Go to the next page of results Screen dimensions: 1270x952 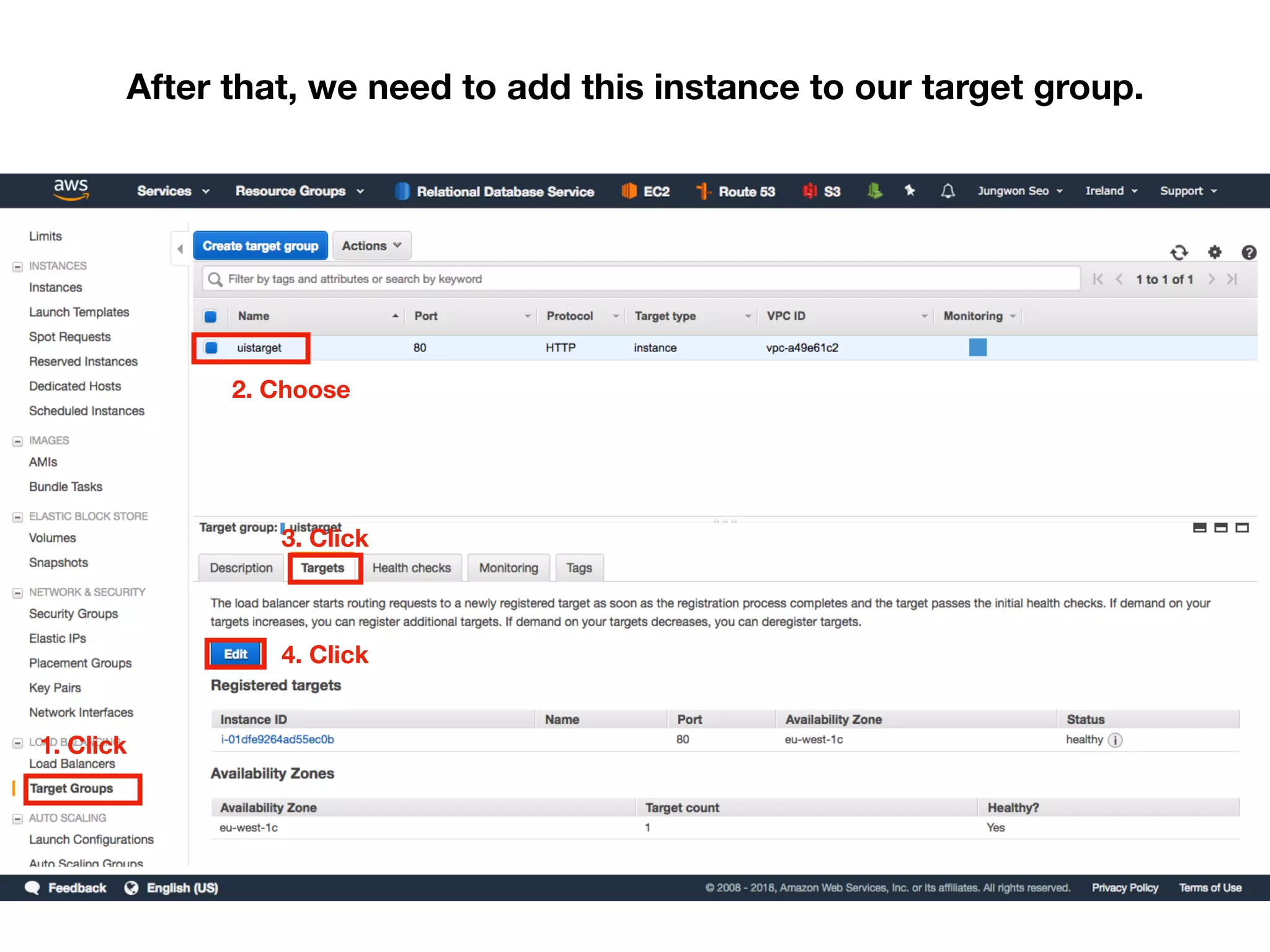click(1211, 280)
